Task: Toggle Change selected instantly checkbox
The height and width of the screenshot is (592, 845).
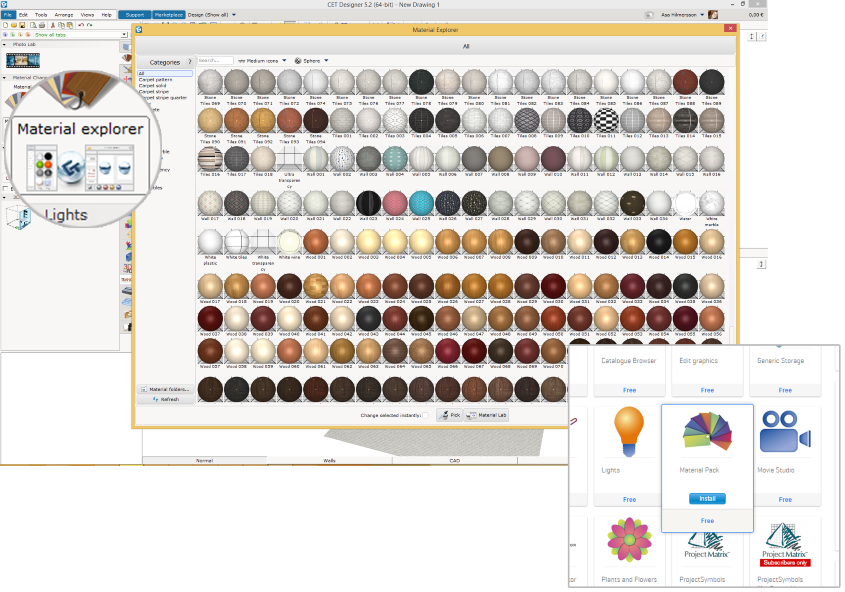Action: tap(425, 415)
